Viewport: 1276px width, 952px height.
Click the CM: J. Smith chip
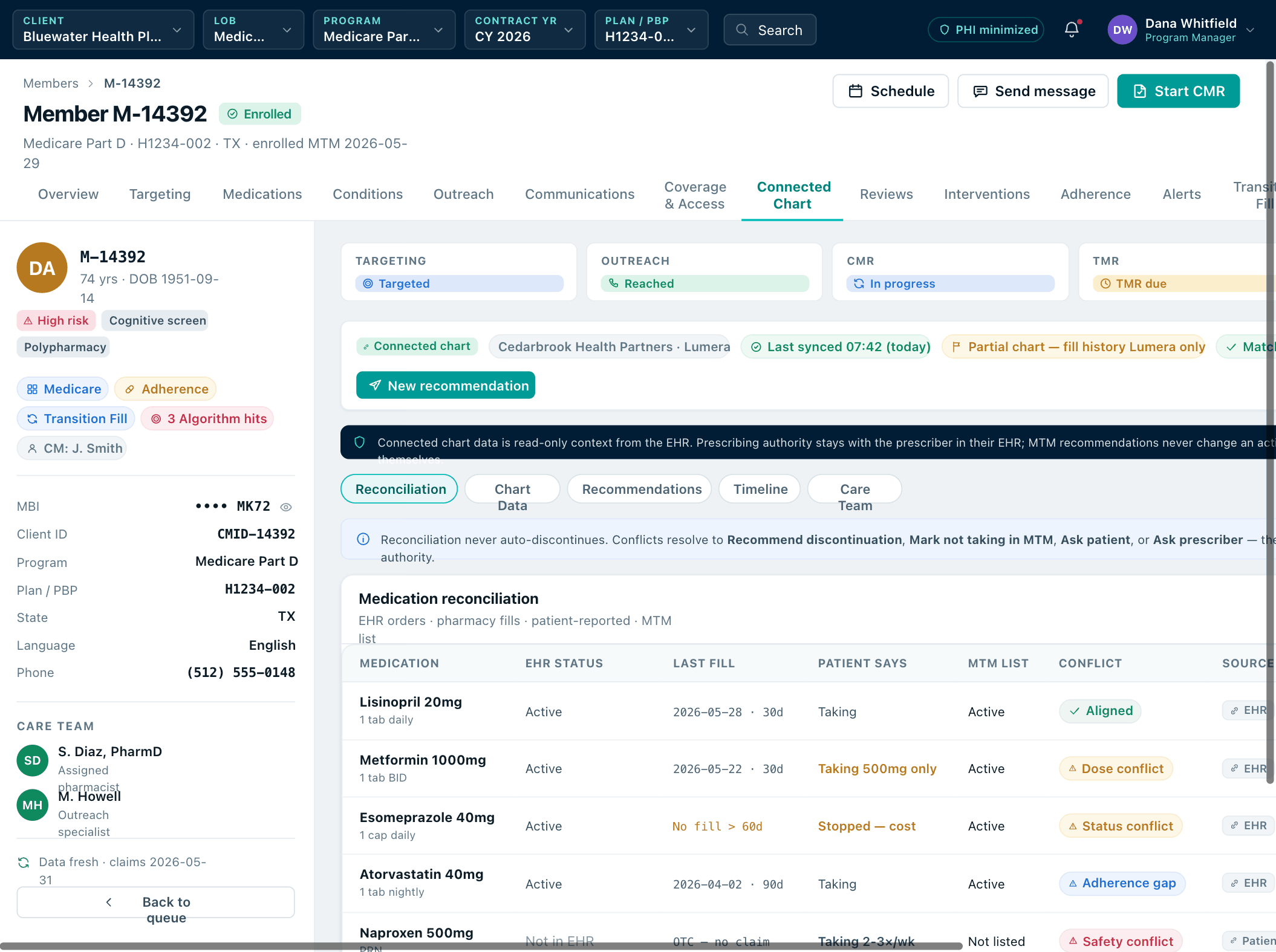(71, 448)
